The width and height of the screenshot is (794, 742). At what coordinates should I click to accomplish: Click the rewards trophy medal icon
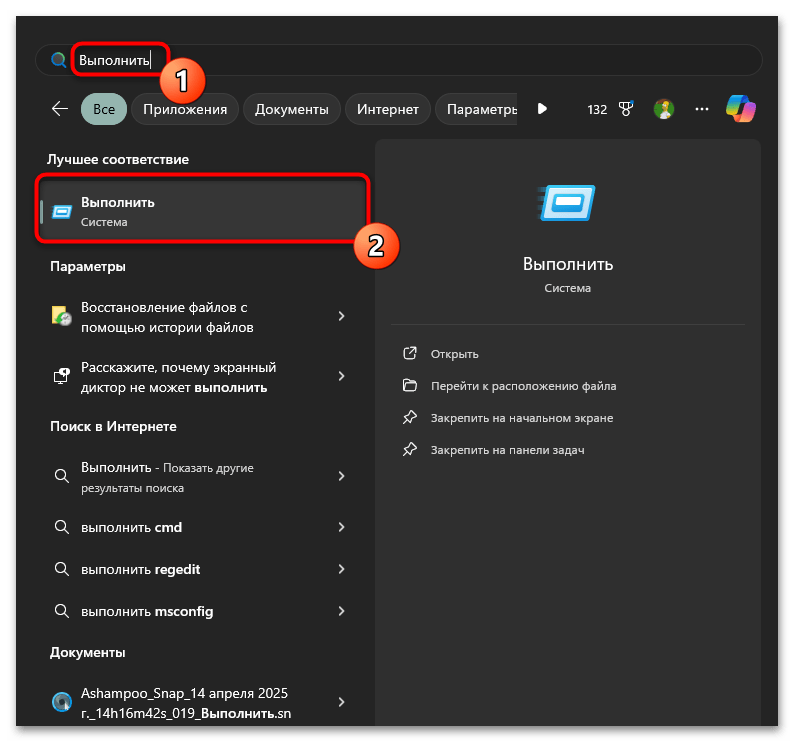tap(626, 109)
